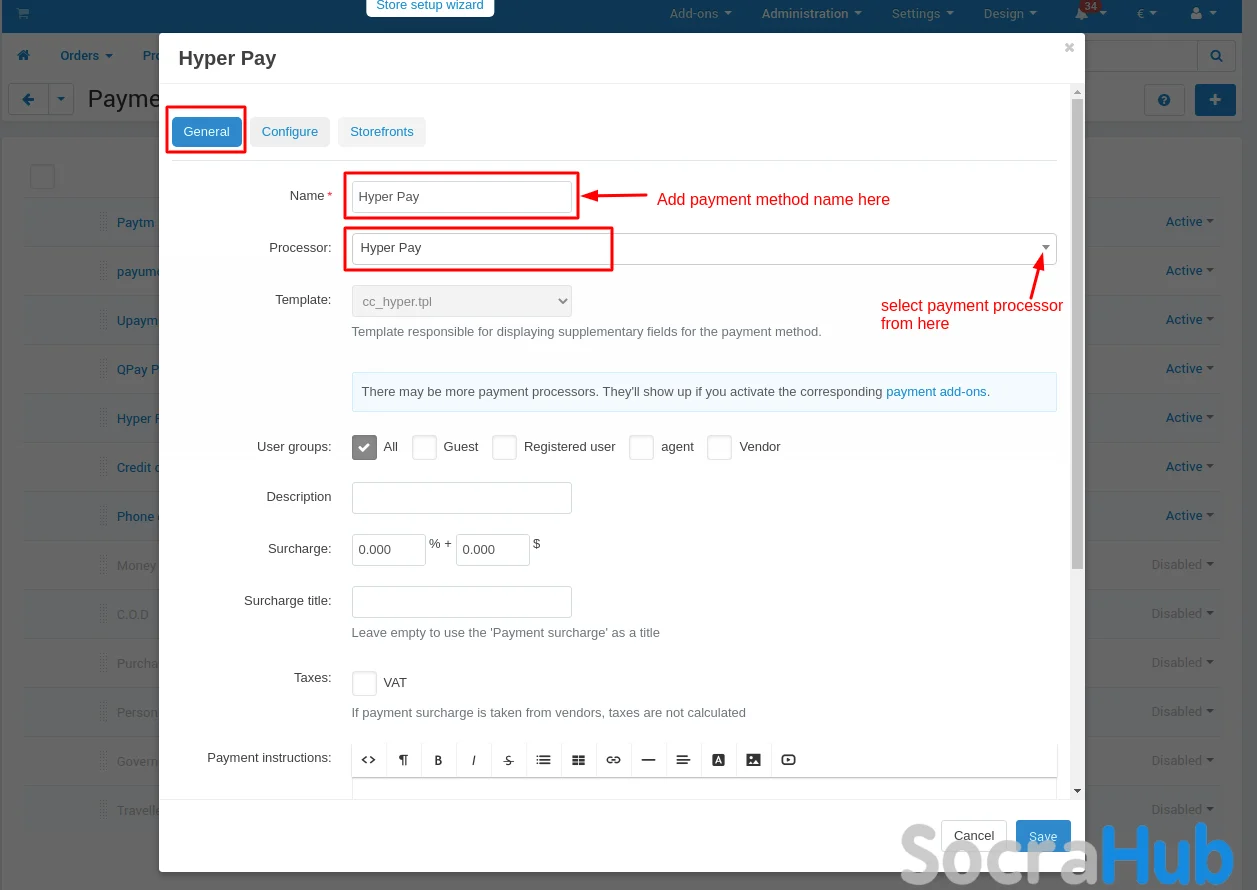Viewport: 1257px width, 890px height.
Task: Open the Processor dropdown arrow
Action: pyautogui.click(x=1046, y=248)
